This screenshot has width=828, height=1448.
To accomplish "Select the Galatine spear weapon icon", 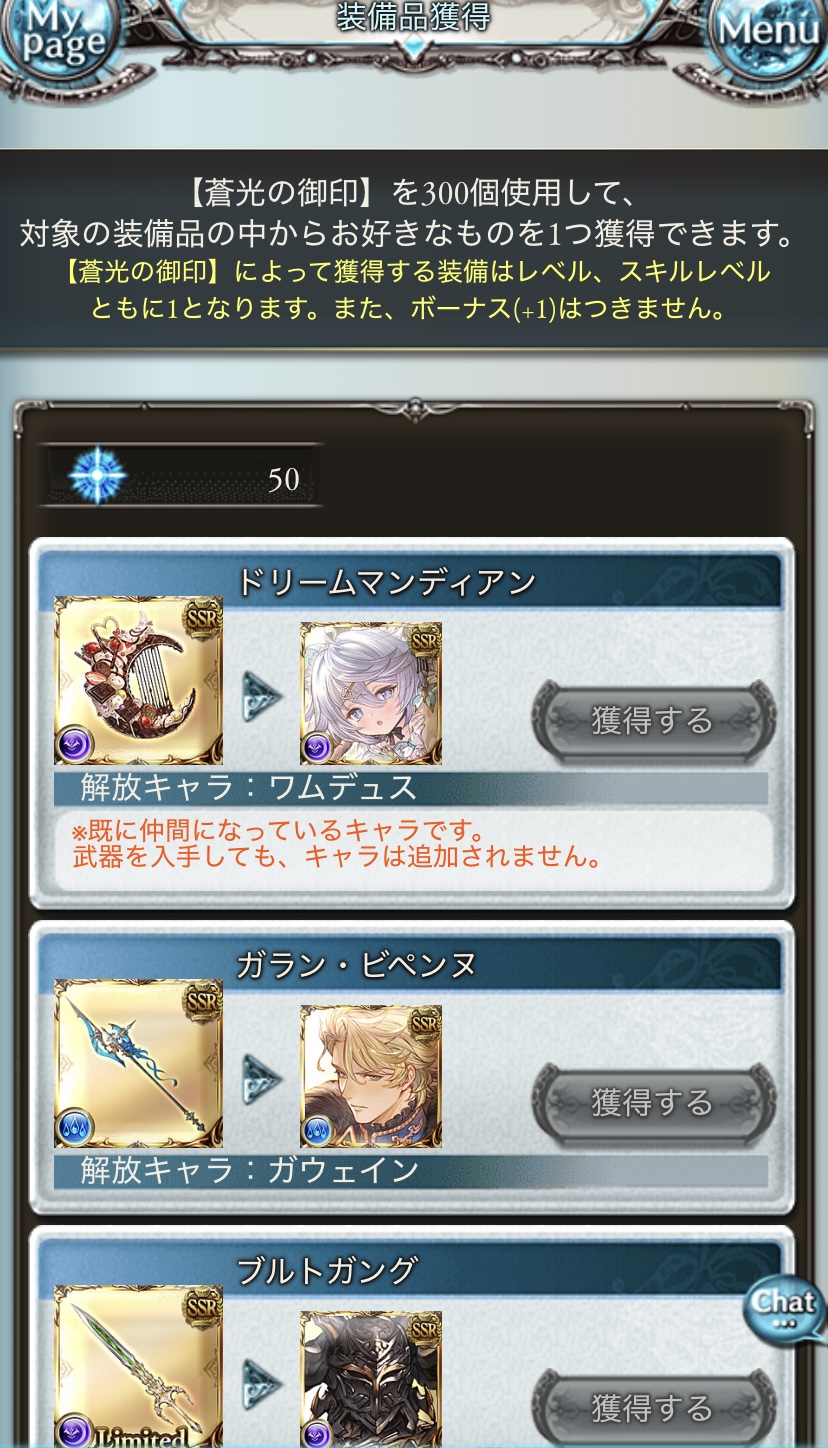I will tap(138, 1063).
